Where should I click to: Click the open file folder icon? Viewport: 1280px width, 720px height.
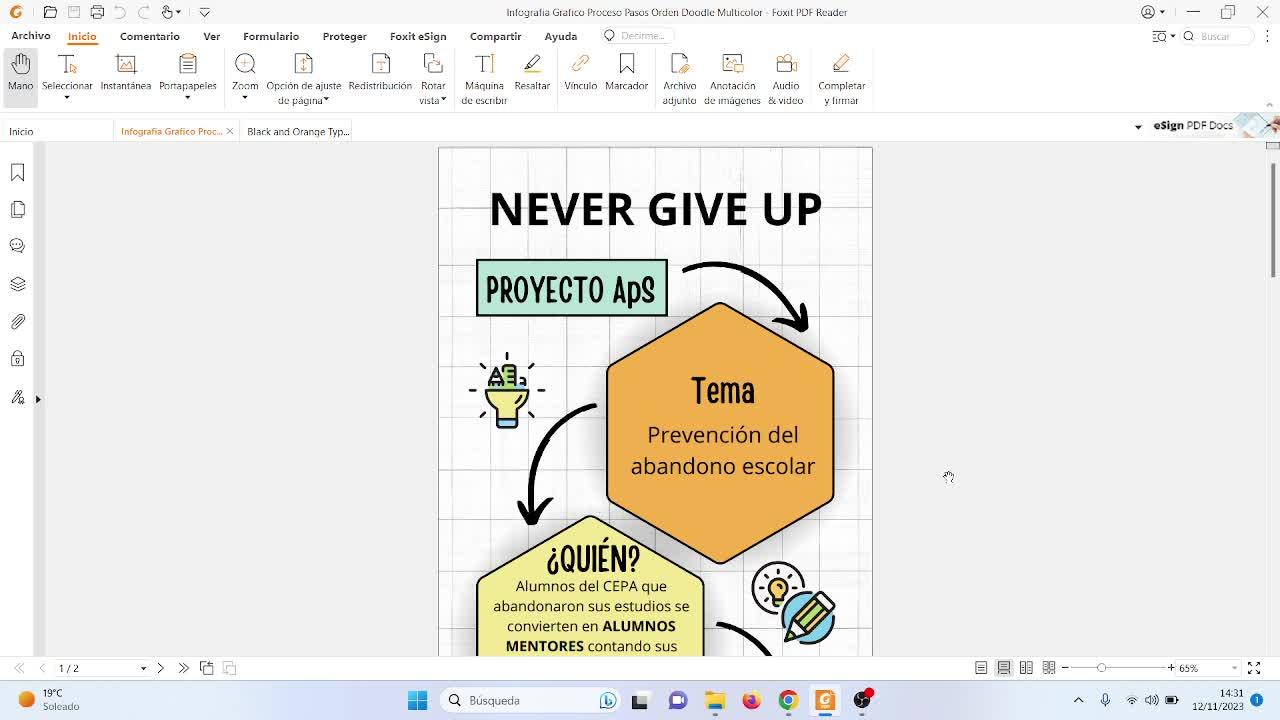coord(50,12)
